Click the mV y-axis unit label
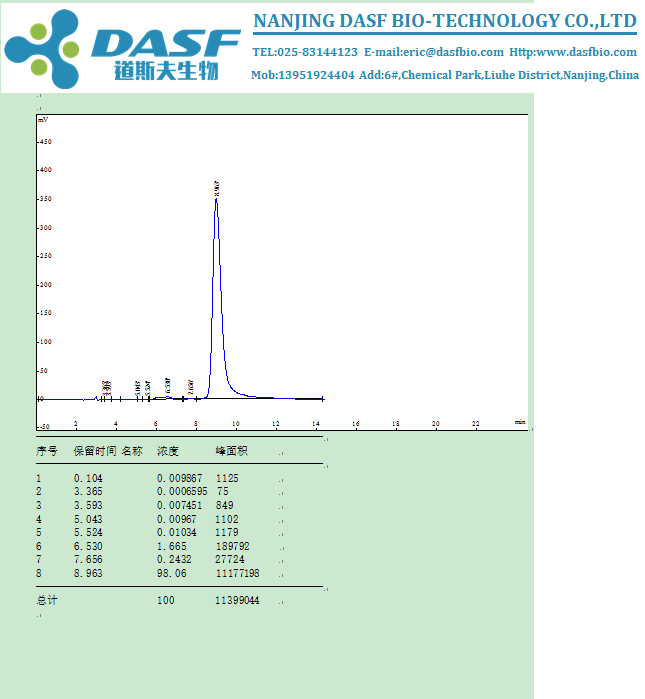This screenshot has width=645, height=699. 43,119
